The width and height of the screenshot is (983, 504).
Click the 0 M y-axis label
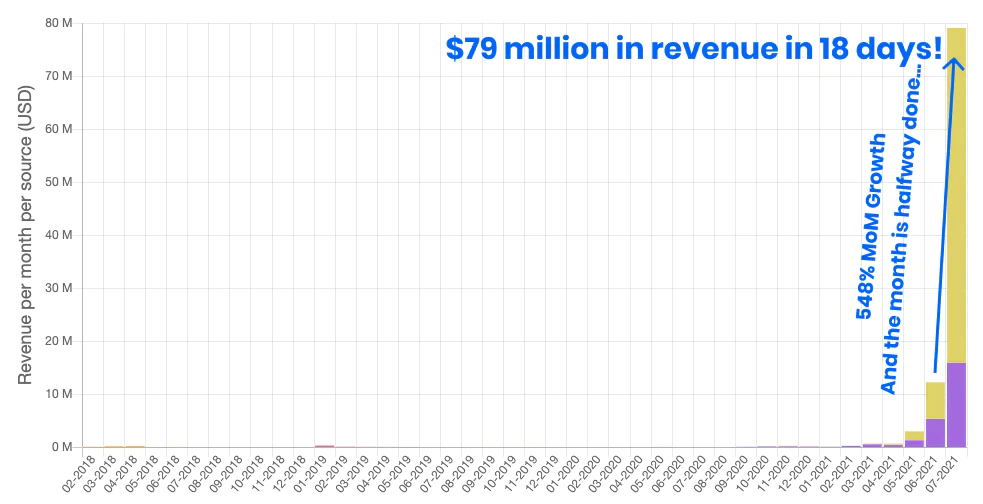61,447
